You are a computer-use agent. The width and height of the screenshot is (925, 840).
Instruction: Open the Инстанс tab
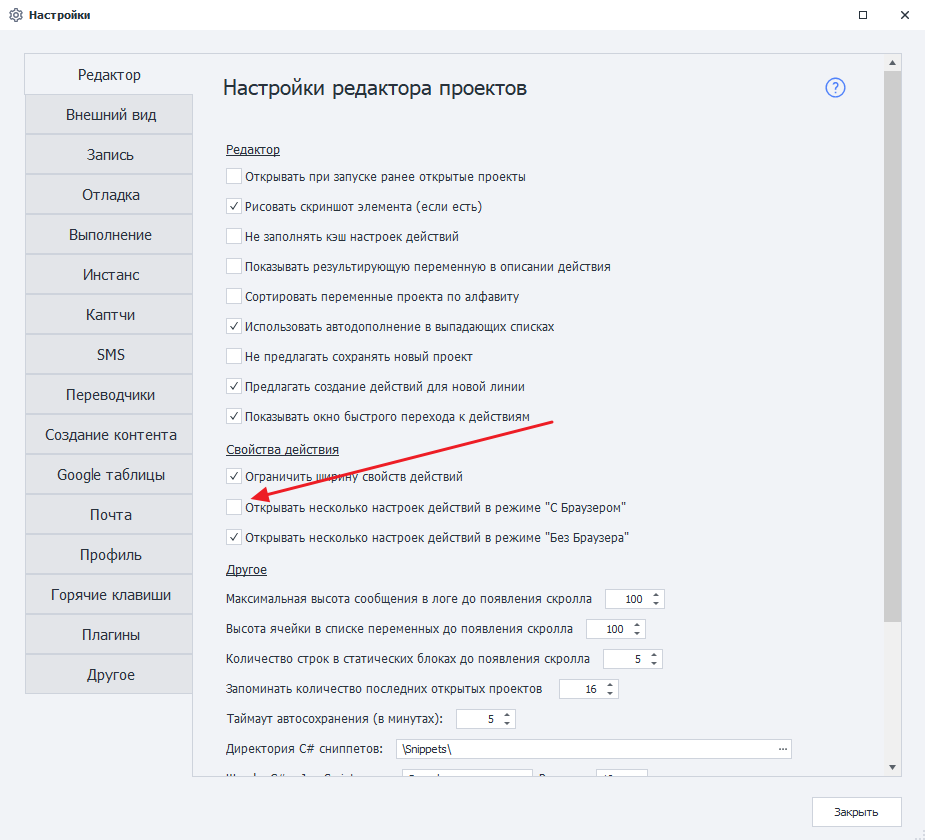tap(109, 275)
